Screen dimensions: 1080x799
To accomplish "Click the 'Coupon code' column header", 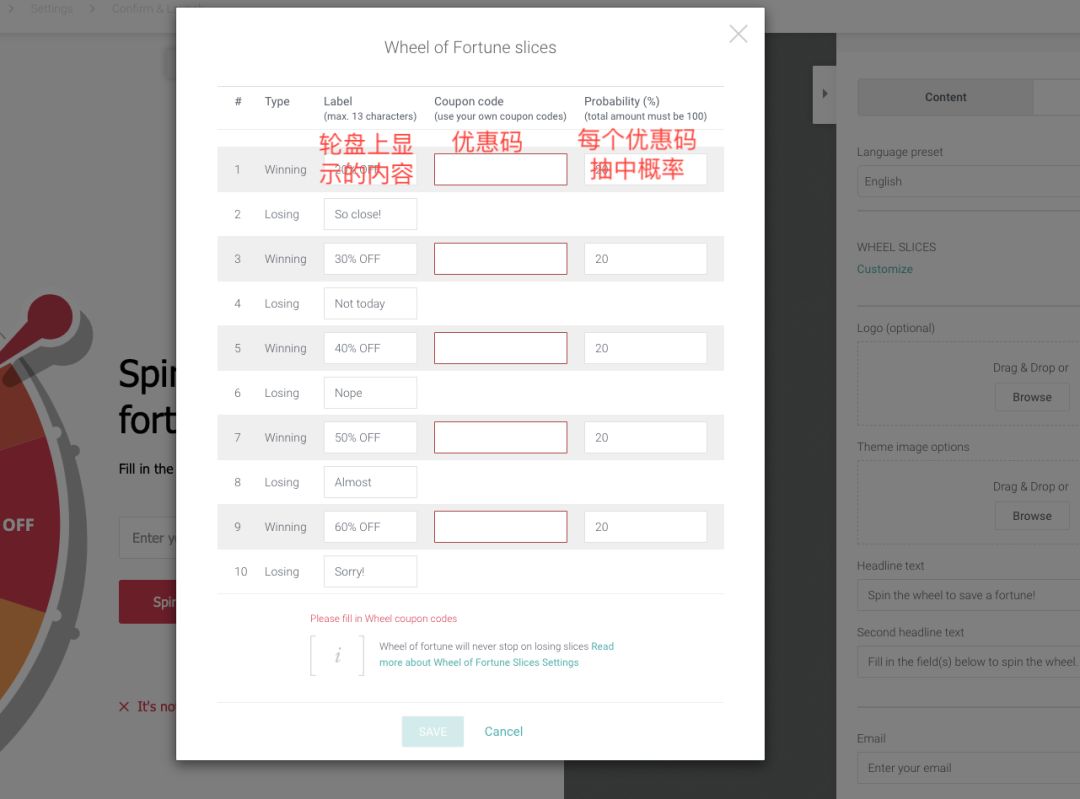I will tap(468, 101).
